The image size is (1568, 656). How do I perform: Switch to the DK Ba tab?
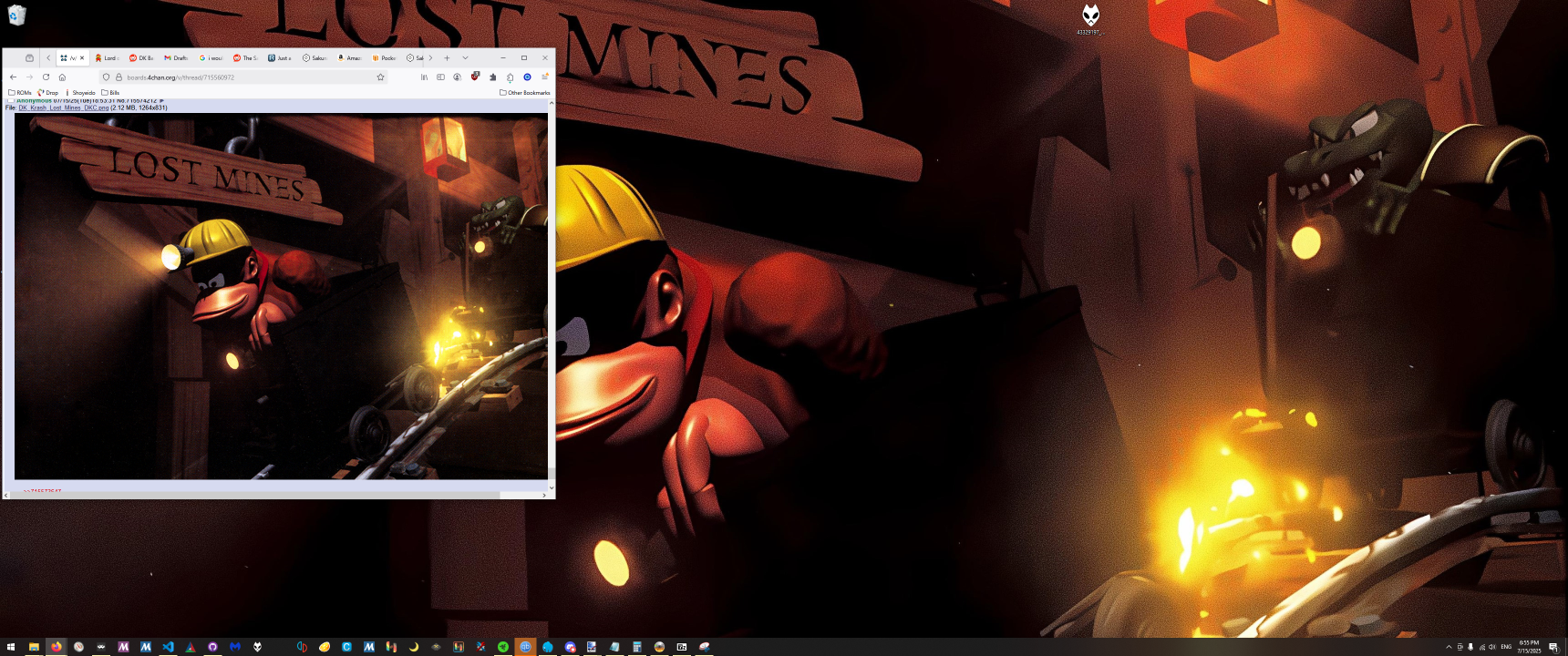pos(141,57)
